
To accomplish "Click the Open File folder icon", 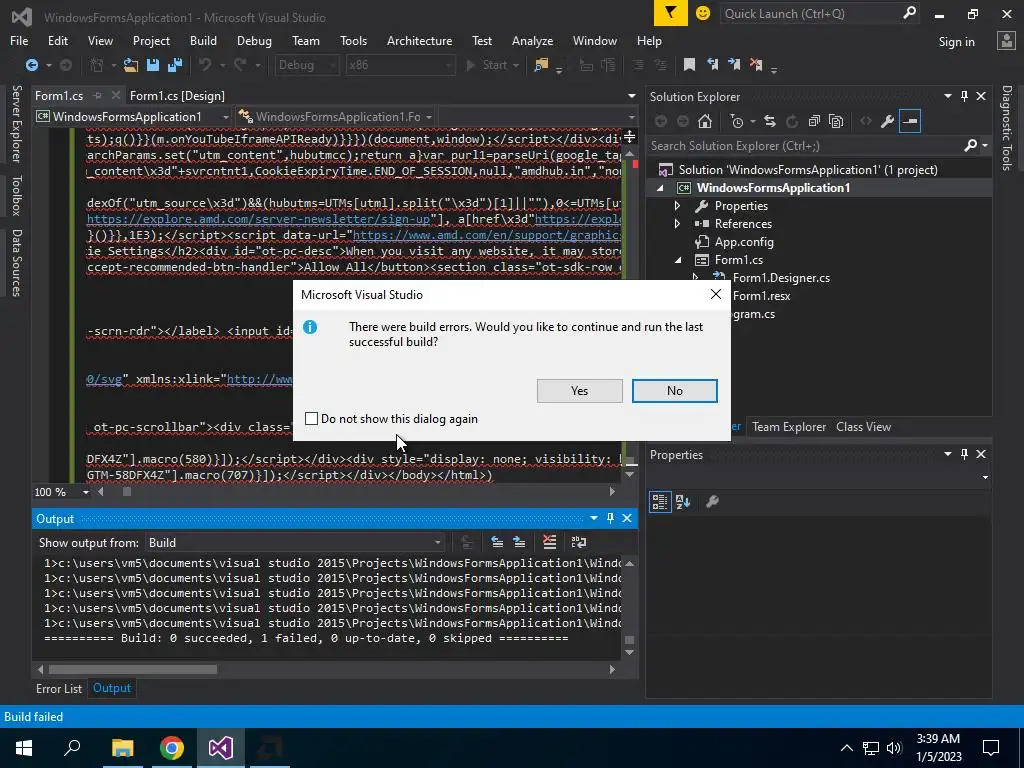I will click(131, 65).
